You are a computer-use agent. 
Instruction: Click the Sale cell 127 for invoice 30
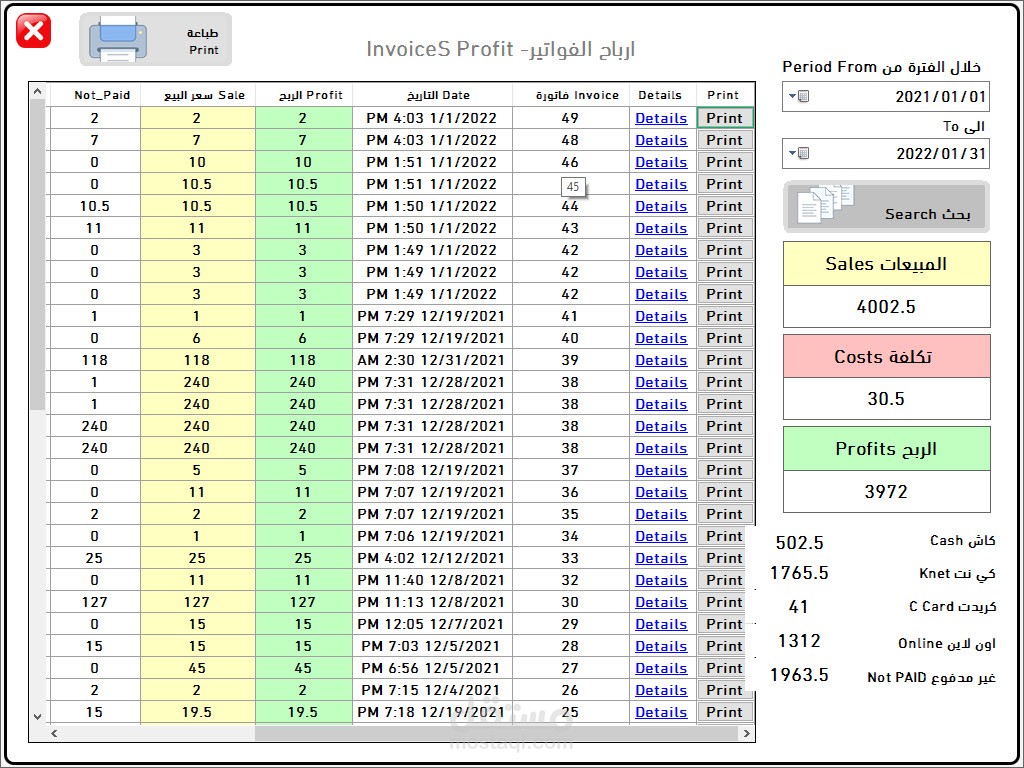coord(198,602)
